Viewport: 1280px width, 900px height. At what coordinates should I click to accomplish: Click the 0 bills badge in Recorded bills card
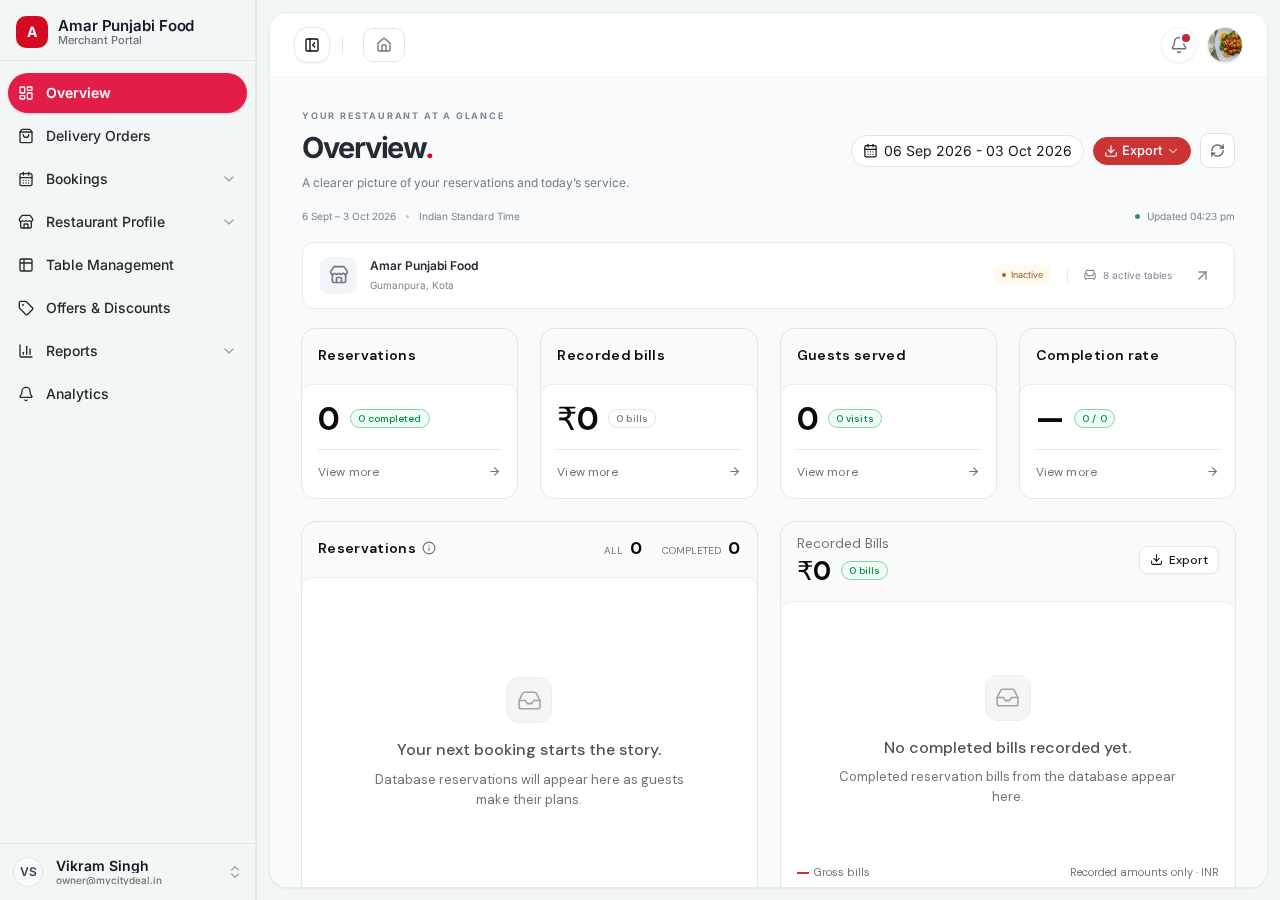click(632, 419)
